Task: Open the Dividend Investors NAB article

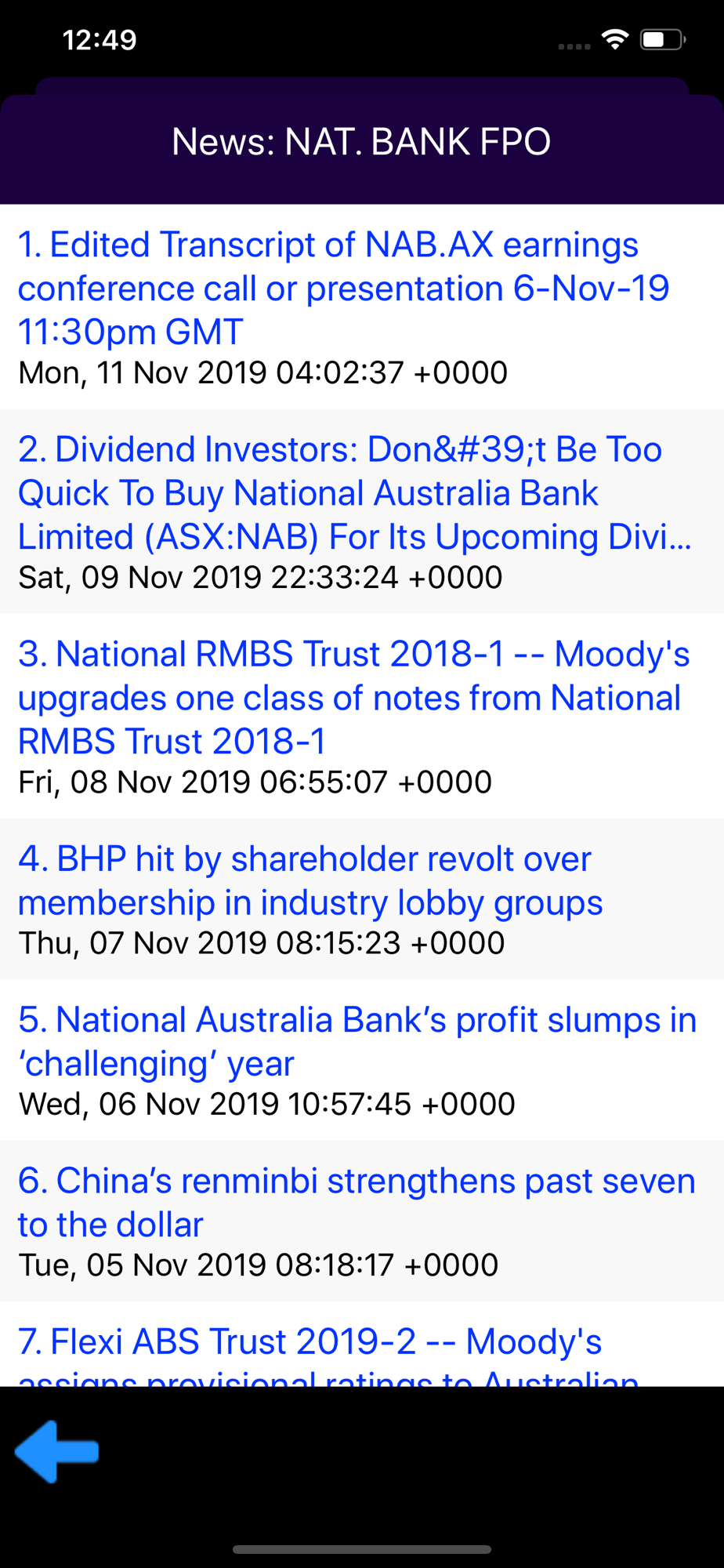Action: coord(362,511)
